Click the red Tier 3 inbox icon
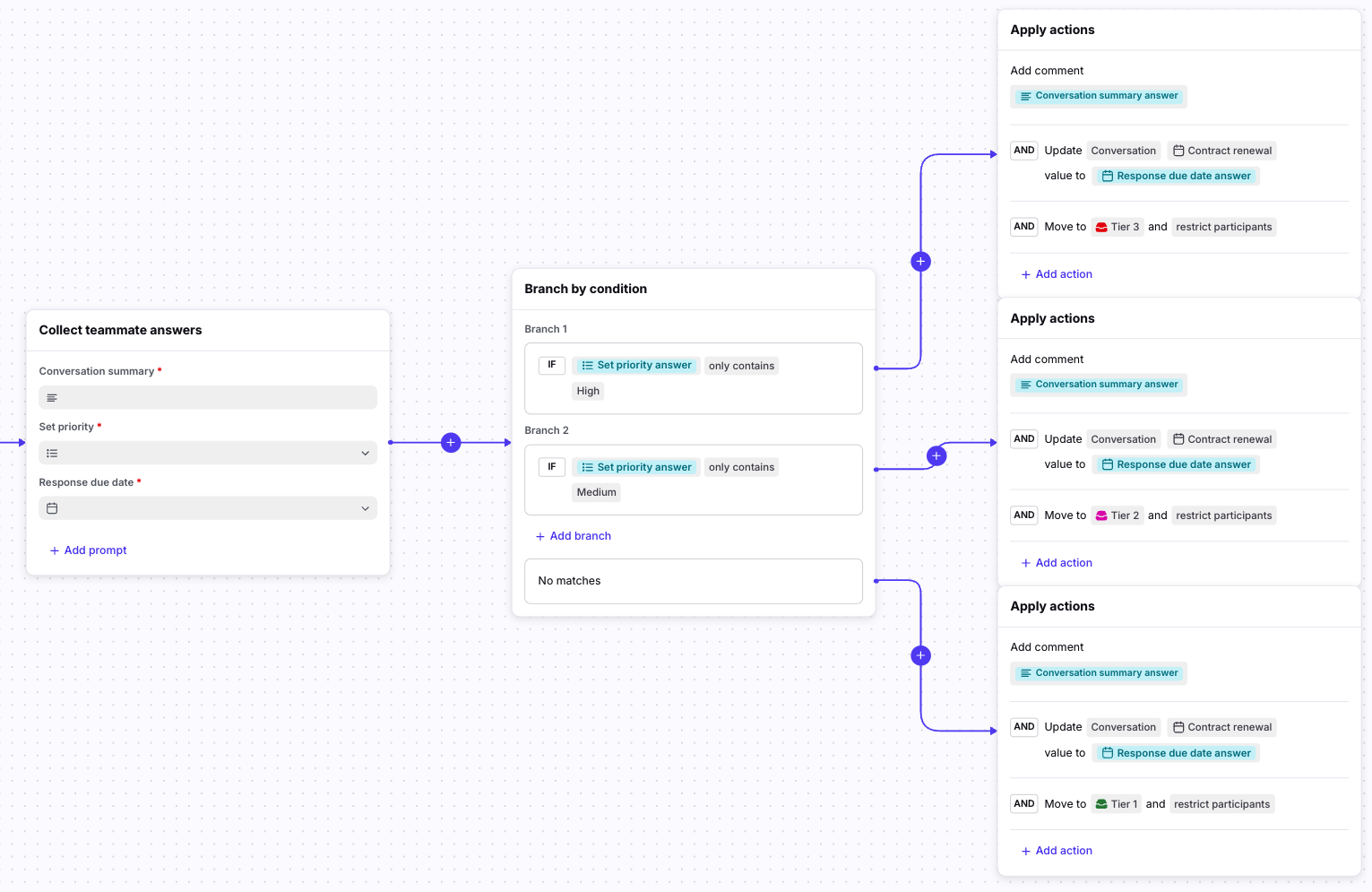Screen dimensions: 1372x892 pos(1101,228)
